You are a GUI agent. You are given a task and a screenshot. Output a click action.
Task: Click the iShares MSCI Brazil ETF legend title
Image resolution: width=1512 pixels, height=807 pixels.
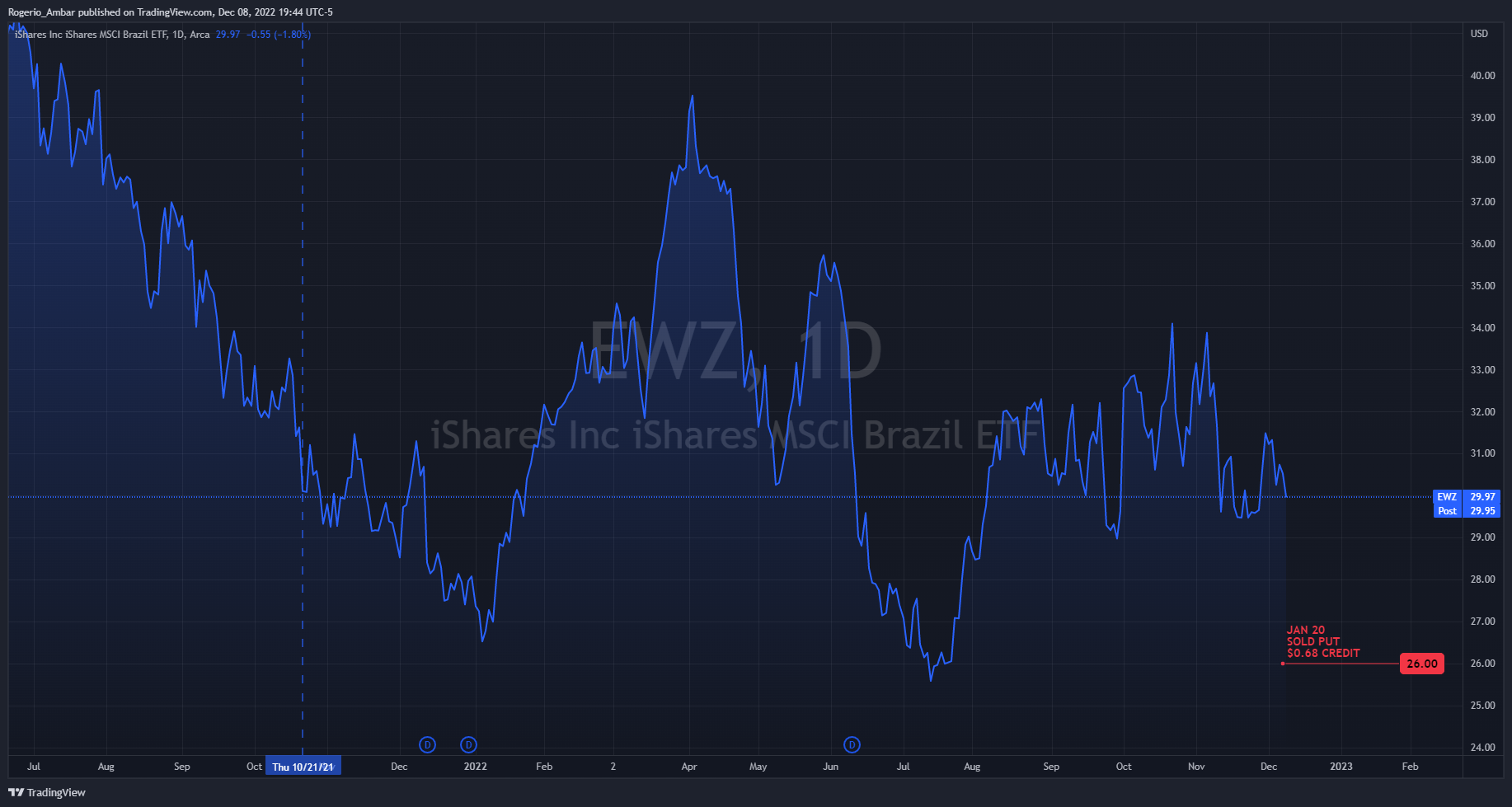(x=112, y=35)
